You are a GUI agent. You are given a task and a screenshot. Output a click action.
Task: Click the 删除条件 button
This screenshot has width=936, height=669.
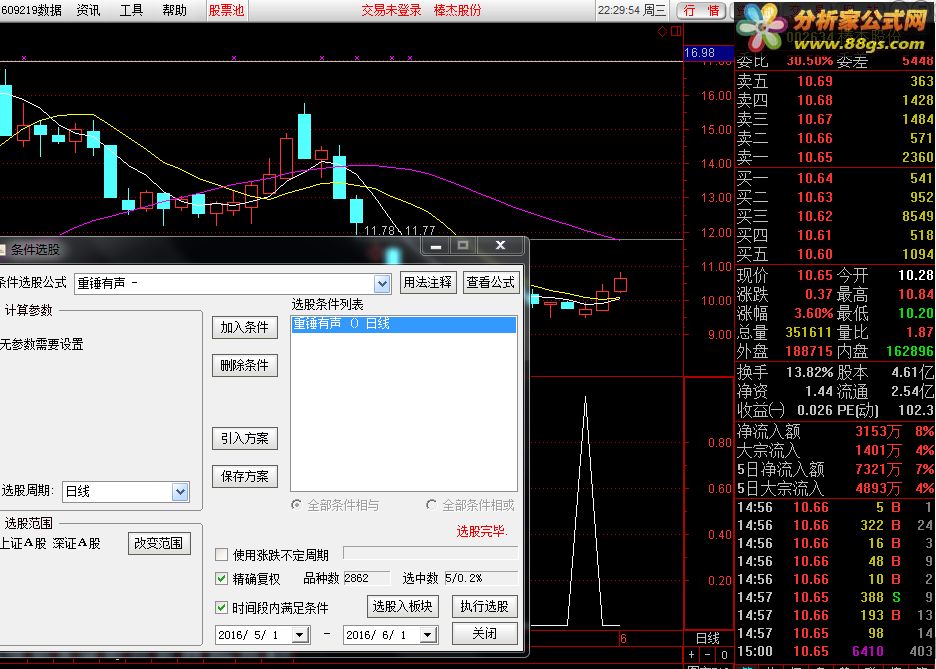245,365
